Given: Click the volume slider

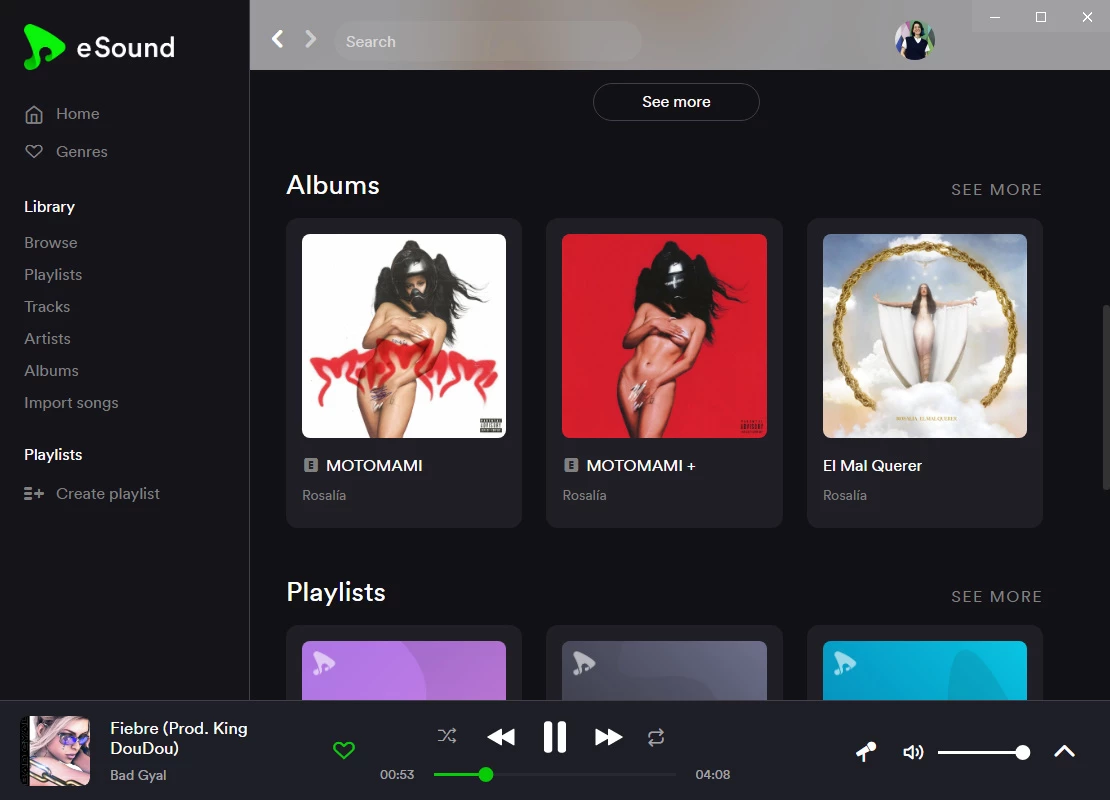Looking at the screenshot, I should click(984, 753).
